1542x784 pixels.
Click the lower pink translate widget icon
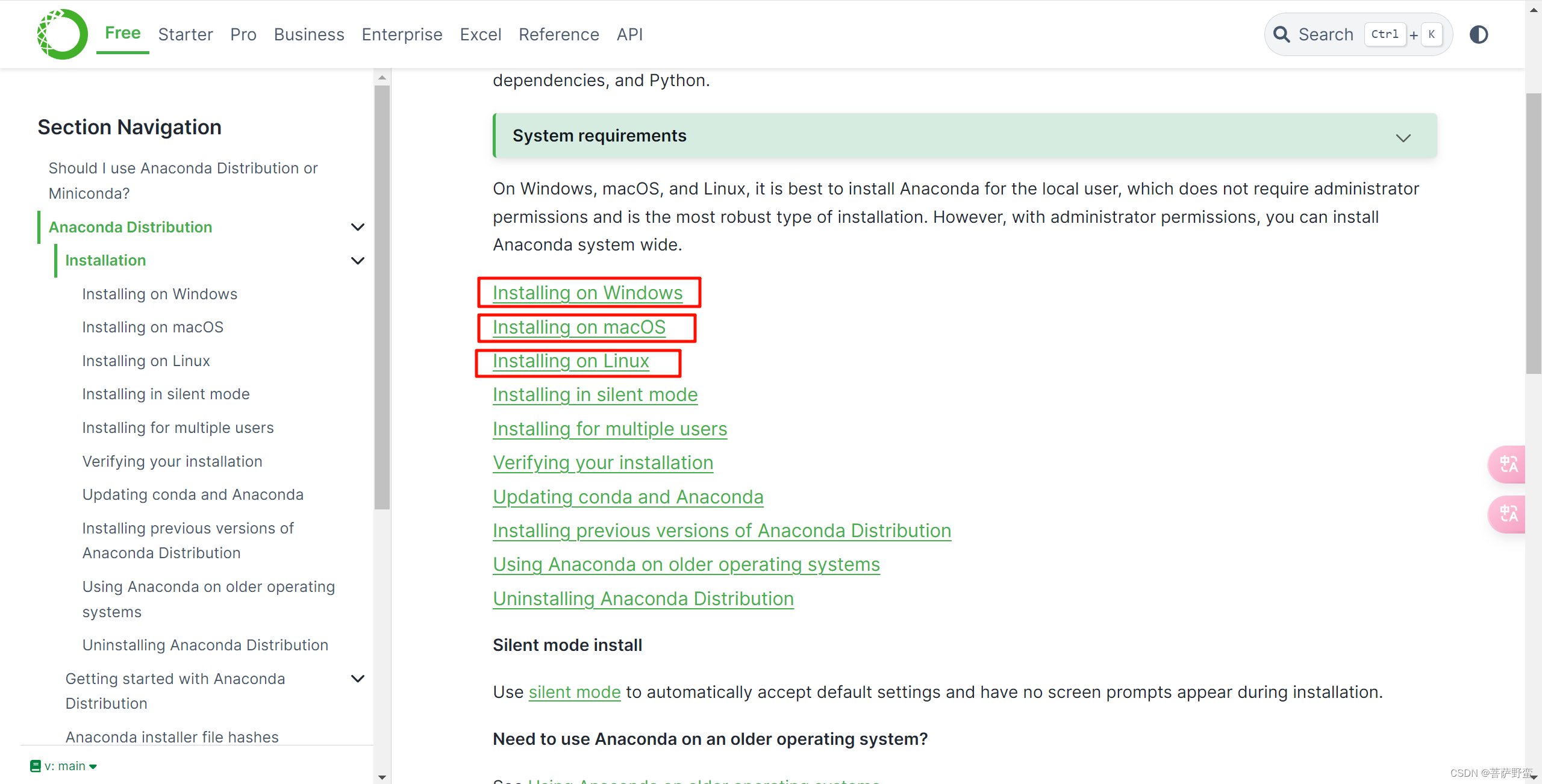click(x=1508, y=514)
